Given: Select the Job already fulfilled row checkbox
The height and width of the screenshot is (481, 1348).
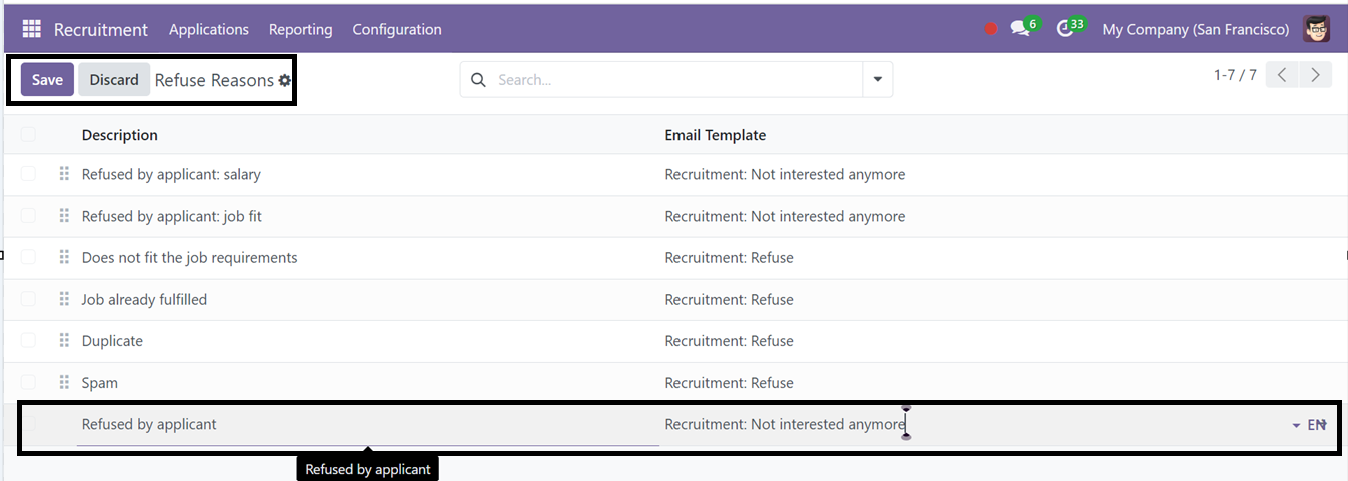Looking at the screenshot, I should [28, 299].
